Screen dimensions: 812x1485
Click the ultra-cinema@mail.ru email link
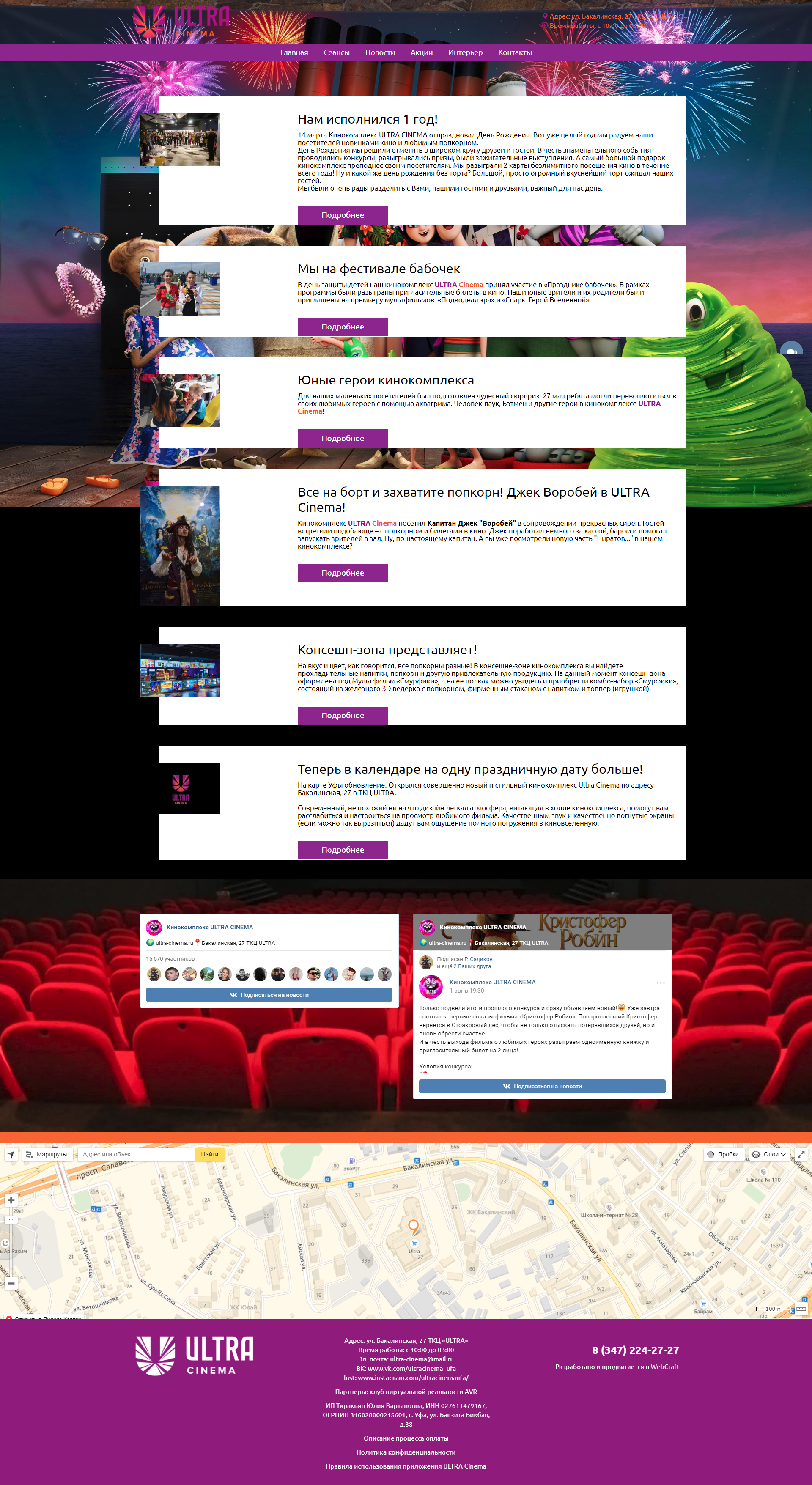coord(422,1359)
